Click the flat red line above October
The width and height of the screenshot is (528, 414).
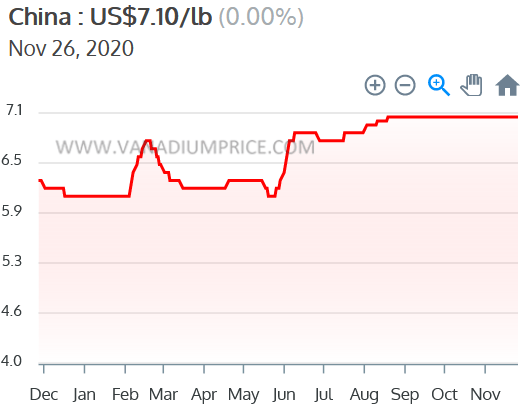tap(444, 117)
